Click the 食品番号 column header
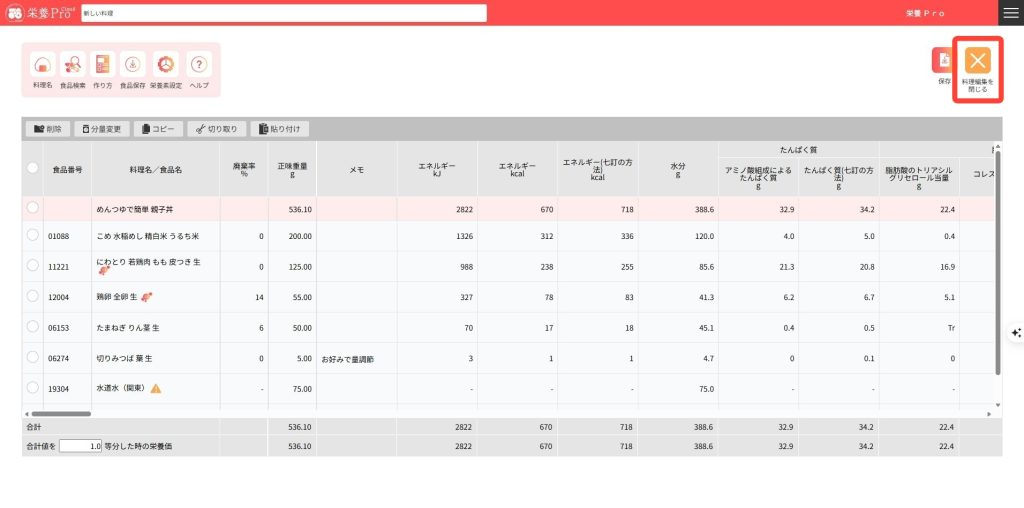This screenshot has width=1024, height=508. pos(67,170)
